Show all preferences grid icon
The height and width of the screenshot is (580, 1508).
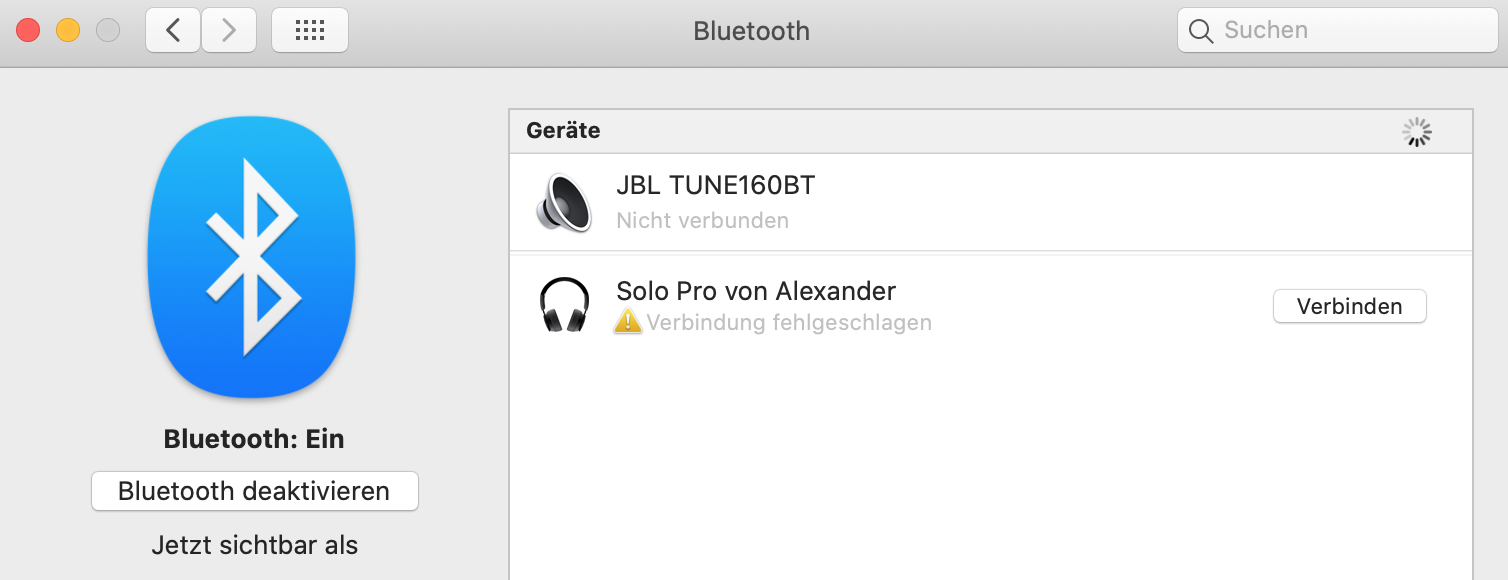[x=310, y=31]
